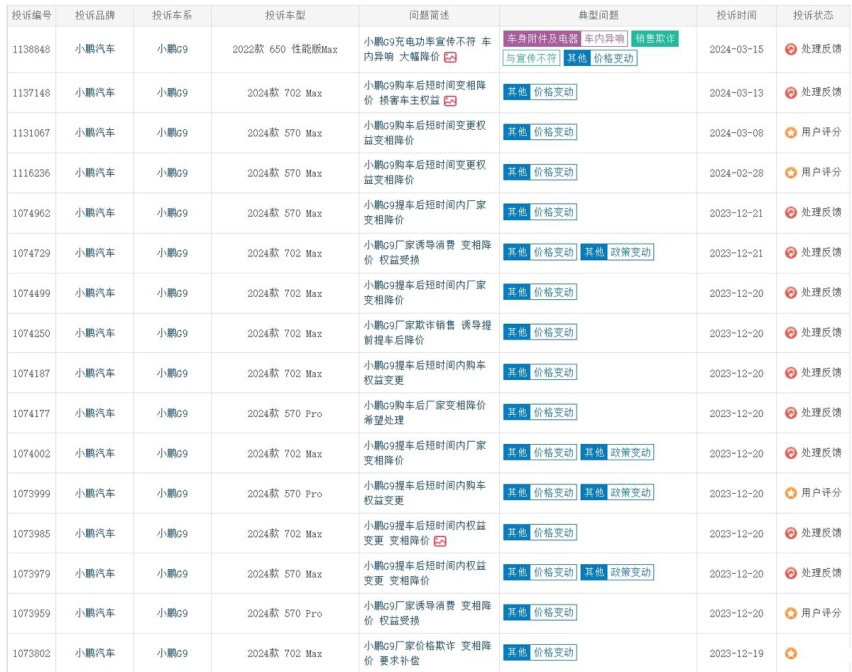Open the complaint description for 1131067

(425, 133)
